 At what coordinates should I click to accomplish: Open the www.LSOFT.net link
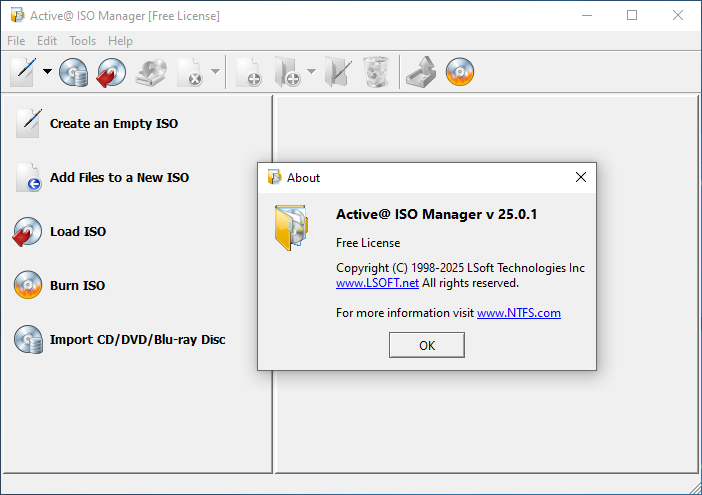(x=377, y=283)
